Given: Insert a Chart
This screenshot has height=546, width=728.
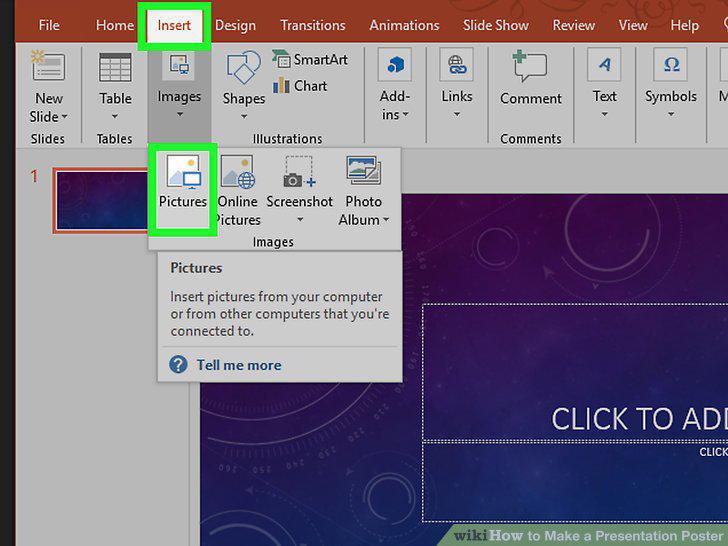Looking at the screenshot, I should click(300, 86).
